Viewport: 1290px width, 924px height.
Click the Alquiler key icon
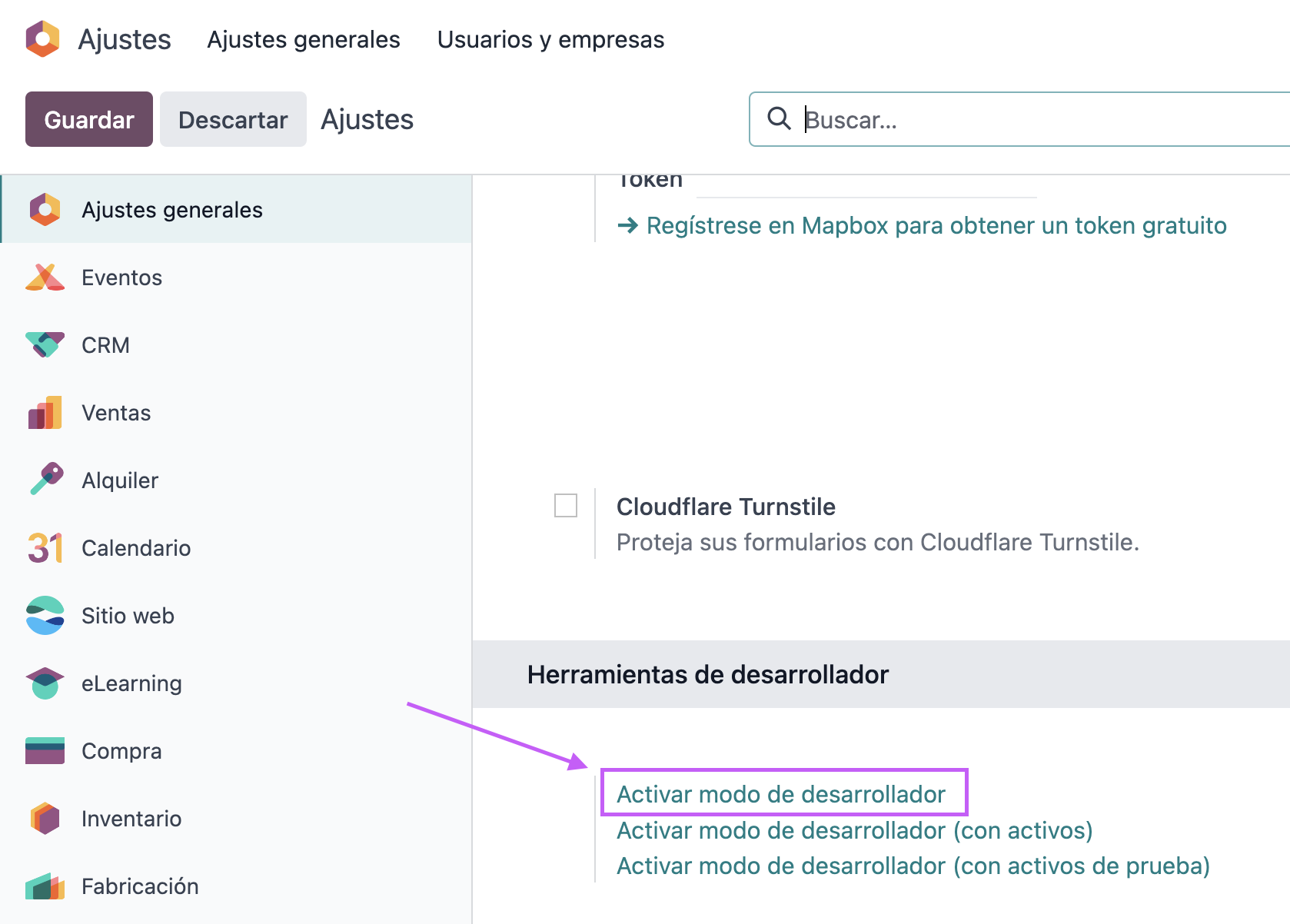coord(45,480)
